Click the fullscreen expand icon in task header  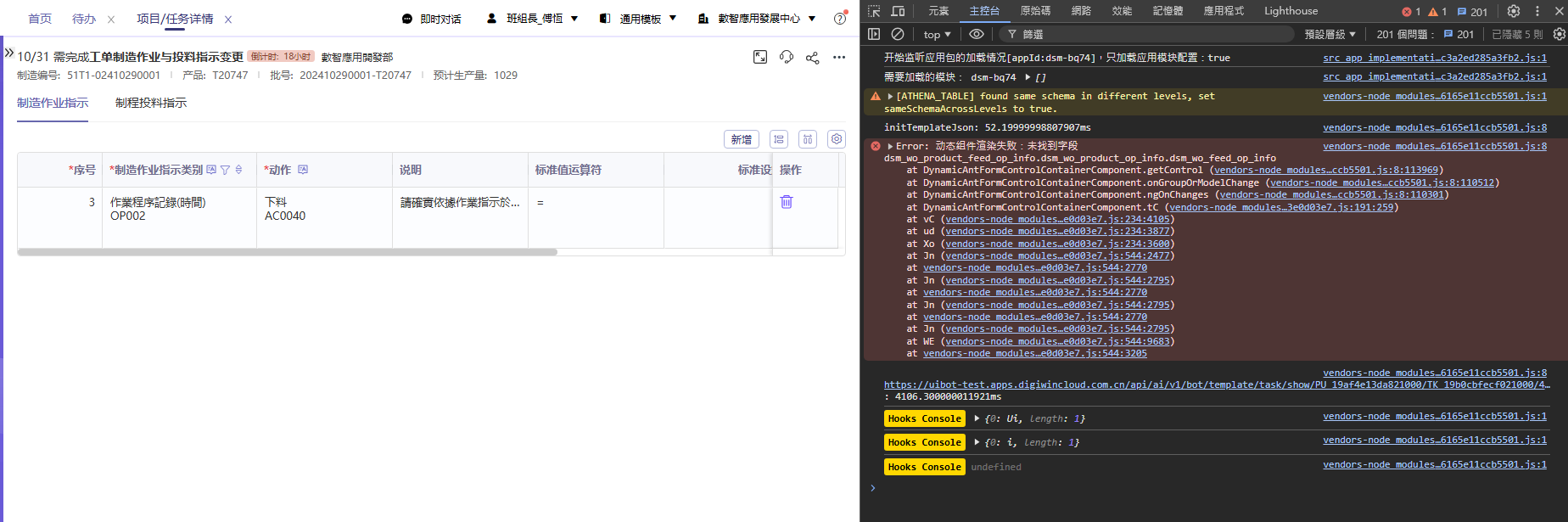click(x=760, y=57)
